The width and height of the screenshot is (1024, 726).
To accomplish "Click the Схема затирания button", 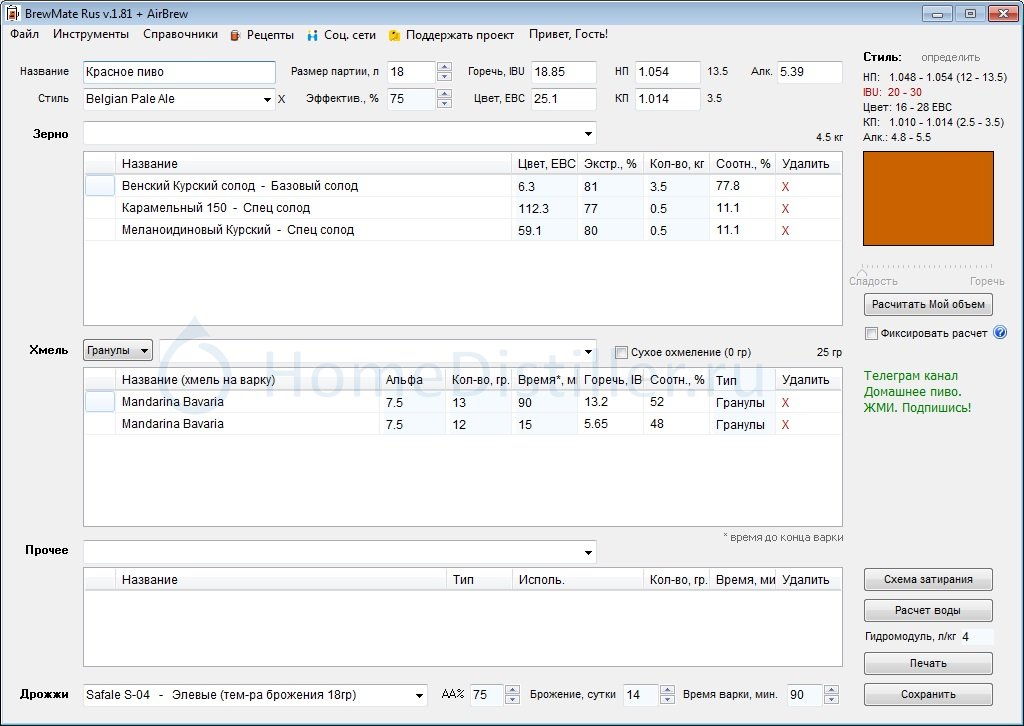I will click(928, 579).
